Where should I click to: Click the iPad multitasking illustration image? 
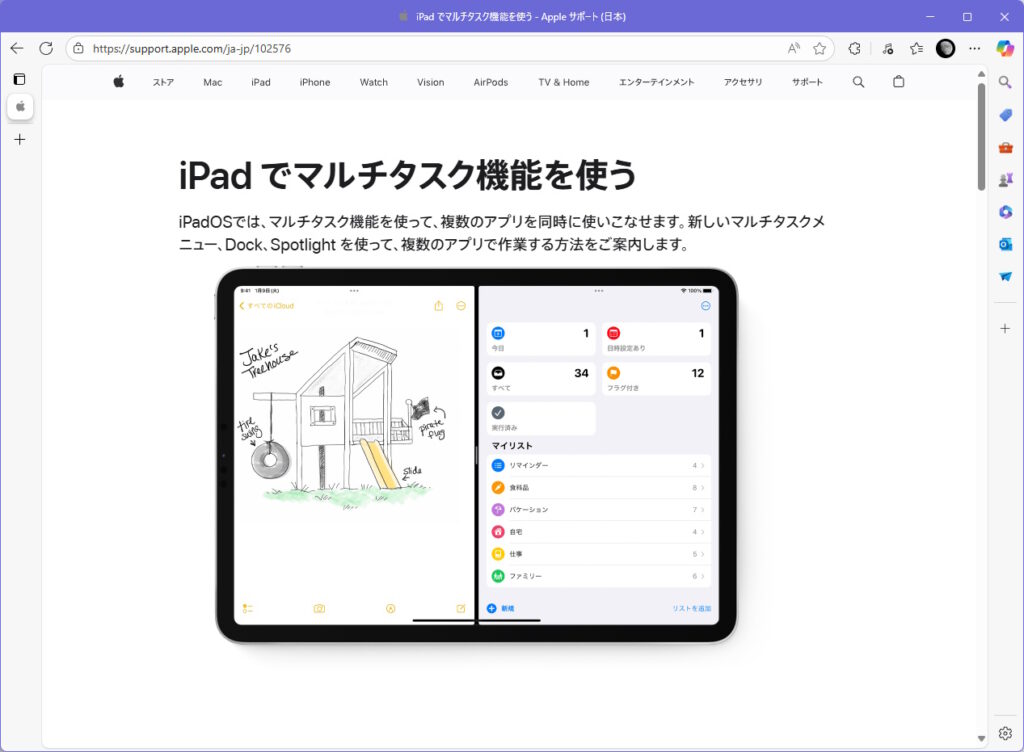tap(477, 456)
